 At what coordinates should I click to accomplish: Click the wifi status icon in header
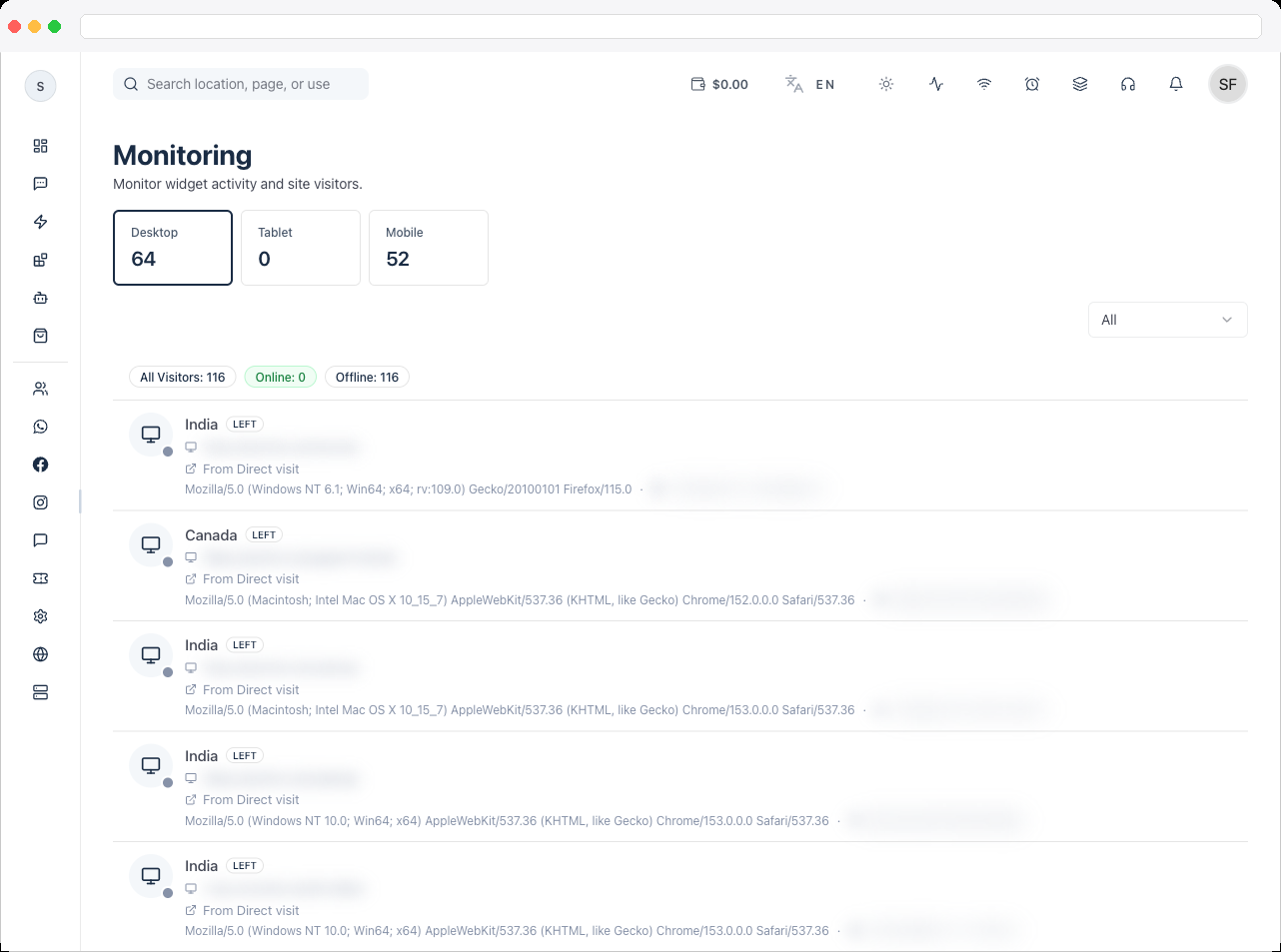point(984,84)
